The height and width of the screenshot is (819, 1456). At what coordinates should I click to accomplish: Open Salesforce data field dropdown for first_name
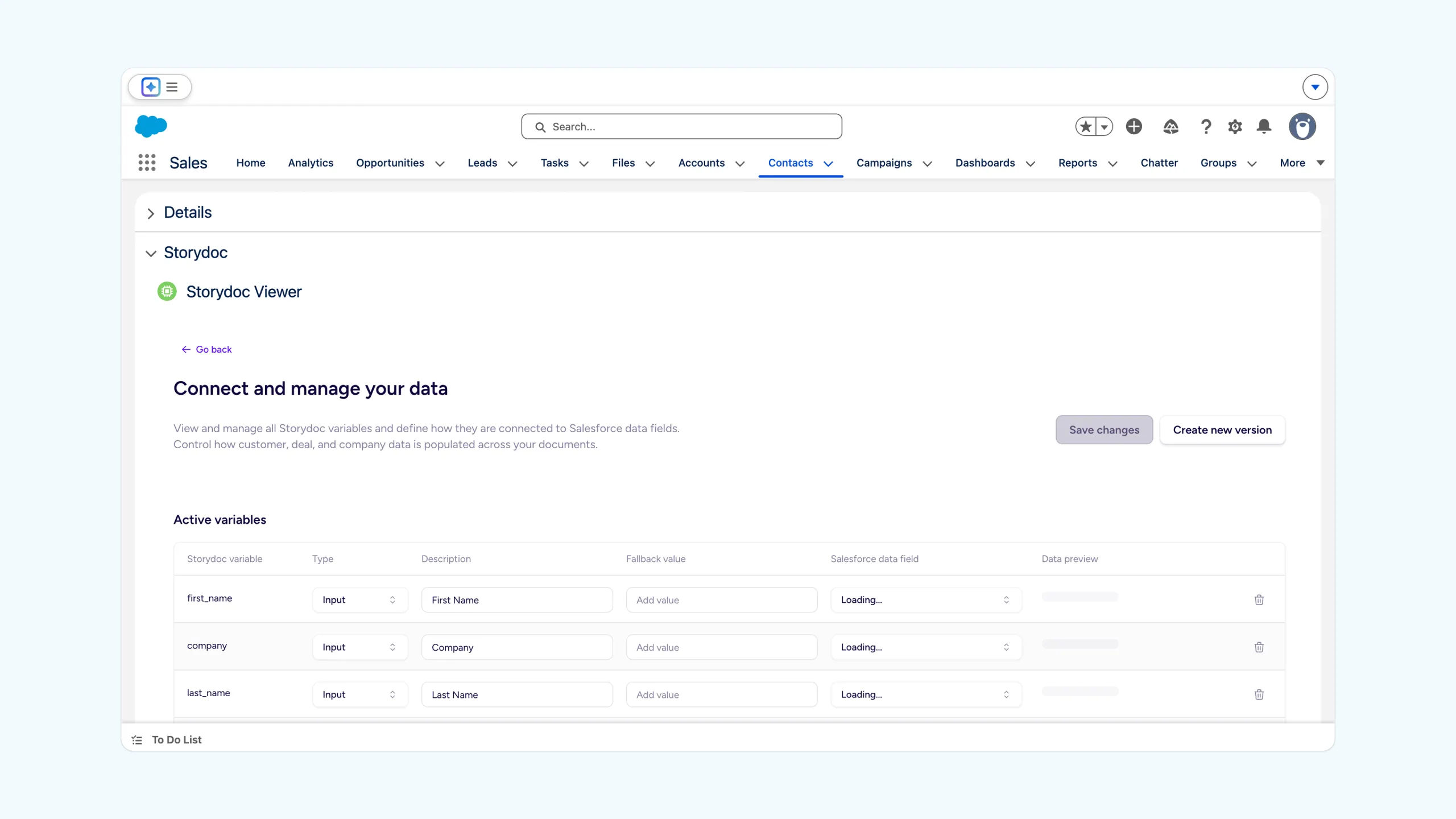click(926, 600)
